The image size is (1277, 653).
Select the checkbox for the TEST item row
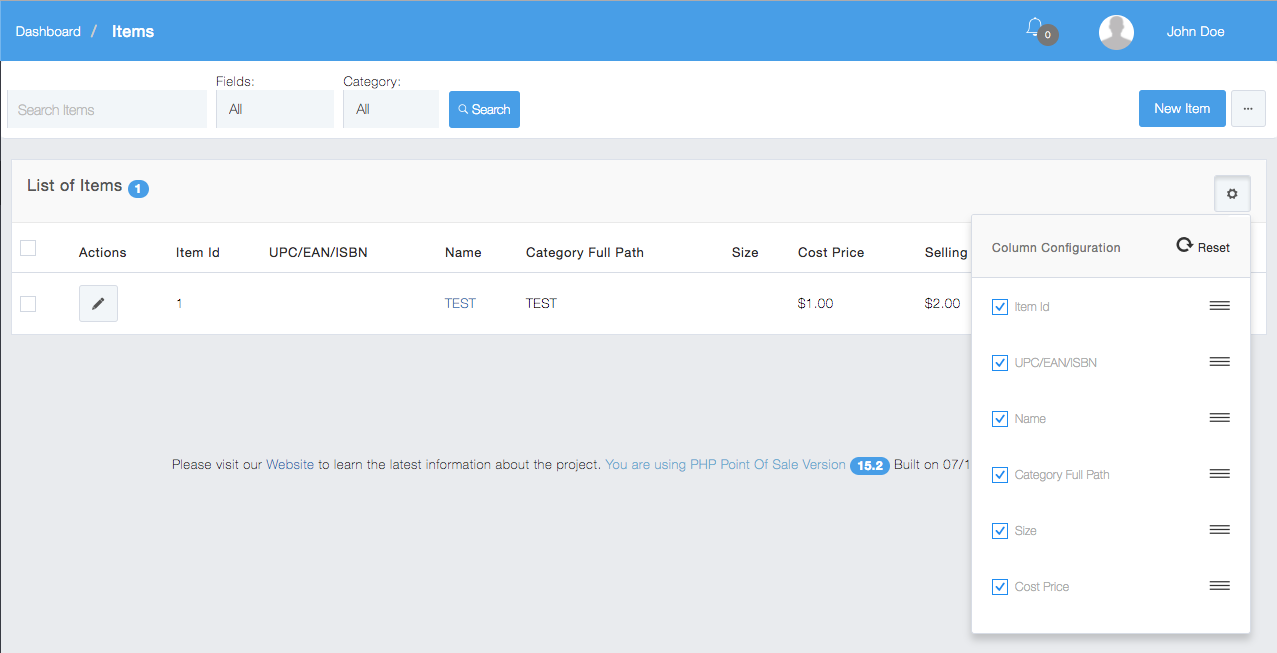click(28, 304)
